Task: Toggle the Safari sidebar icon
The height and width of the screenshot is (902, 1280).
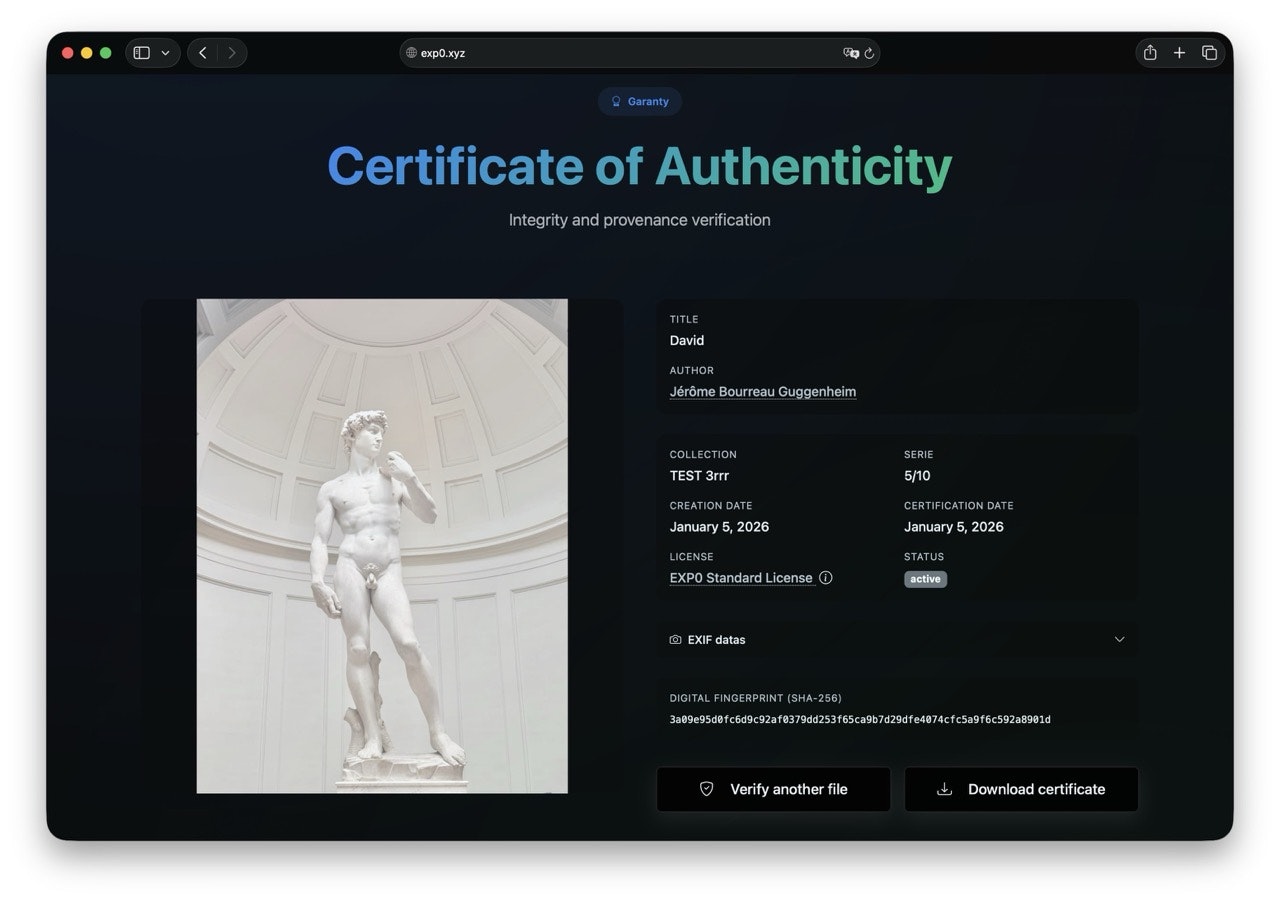Action: pos(142,53)
